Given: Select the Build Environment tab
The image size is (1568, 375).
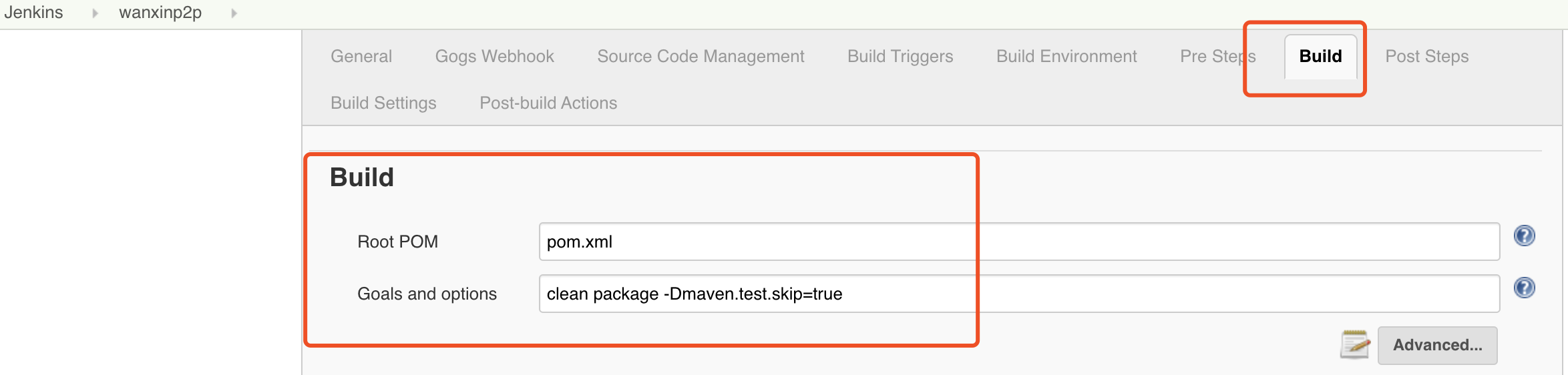Looking at the screenshot, I should [x=1066, y=56].
